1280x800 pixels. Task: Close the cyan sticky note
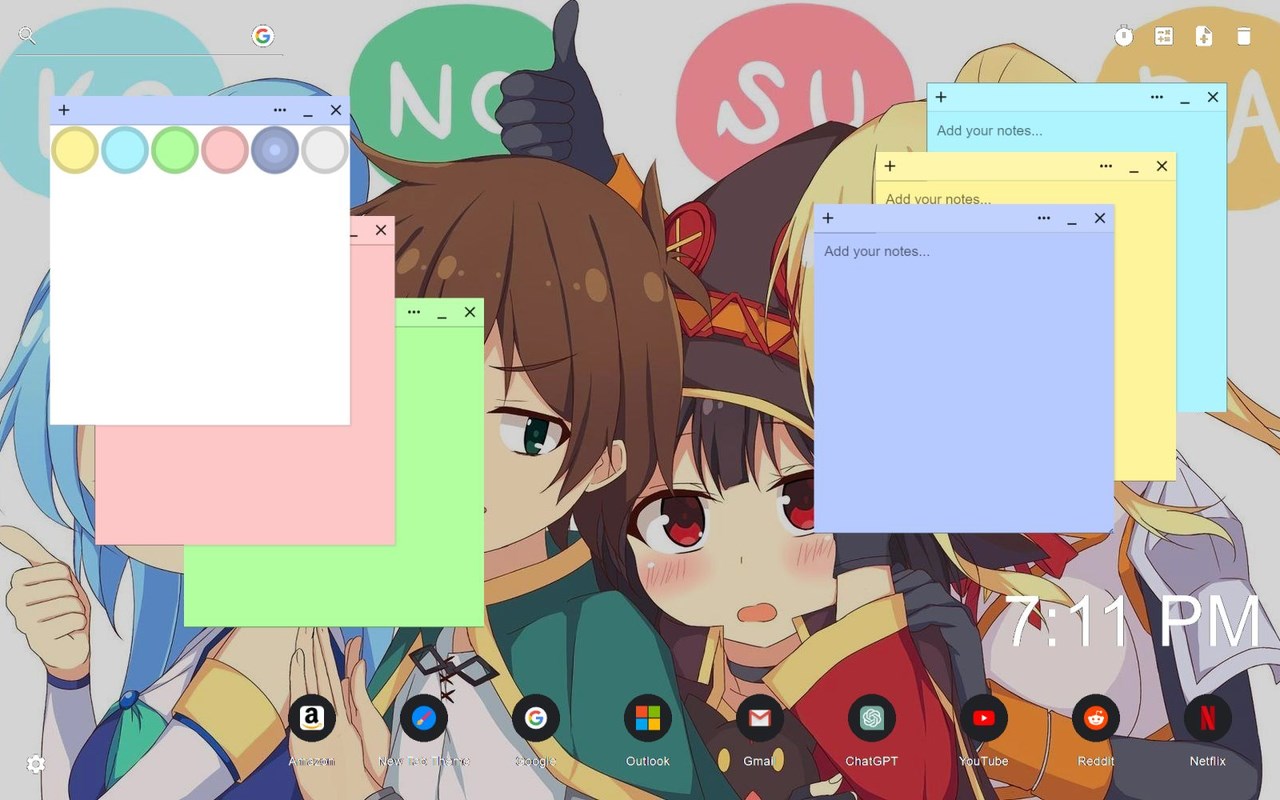[x=1213, y=97]
